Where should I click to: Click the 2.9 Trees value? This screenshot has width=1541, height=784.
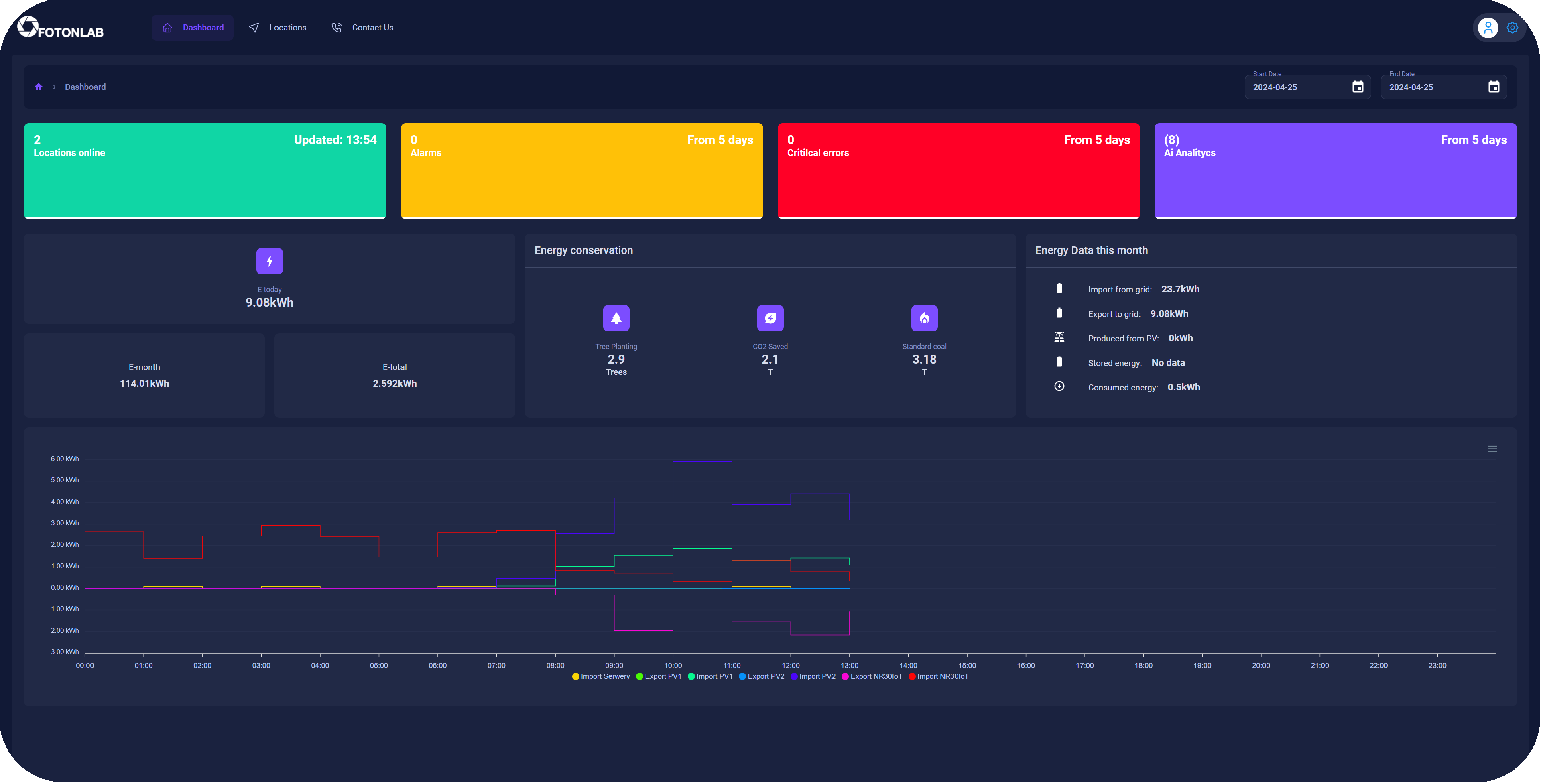coord(616,360)
